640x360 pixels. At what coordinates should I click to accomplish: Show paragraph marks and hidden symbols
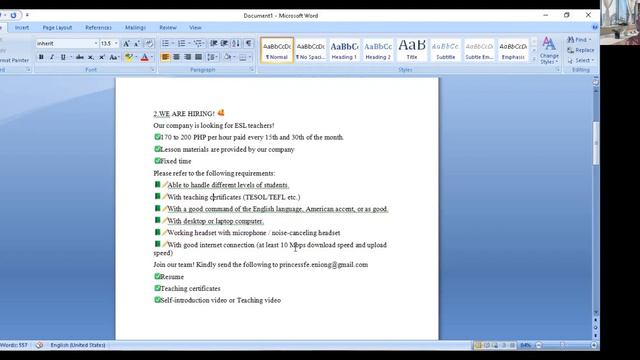pyautogui.click(x=248, y=43)
